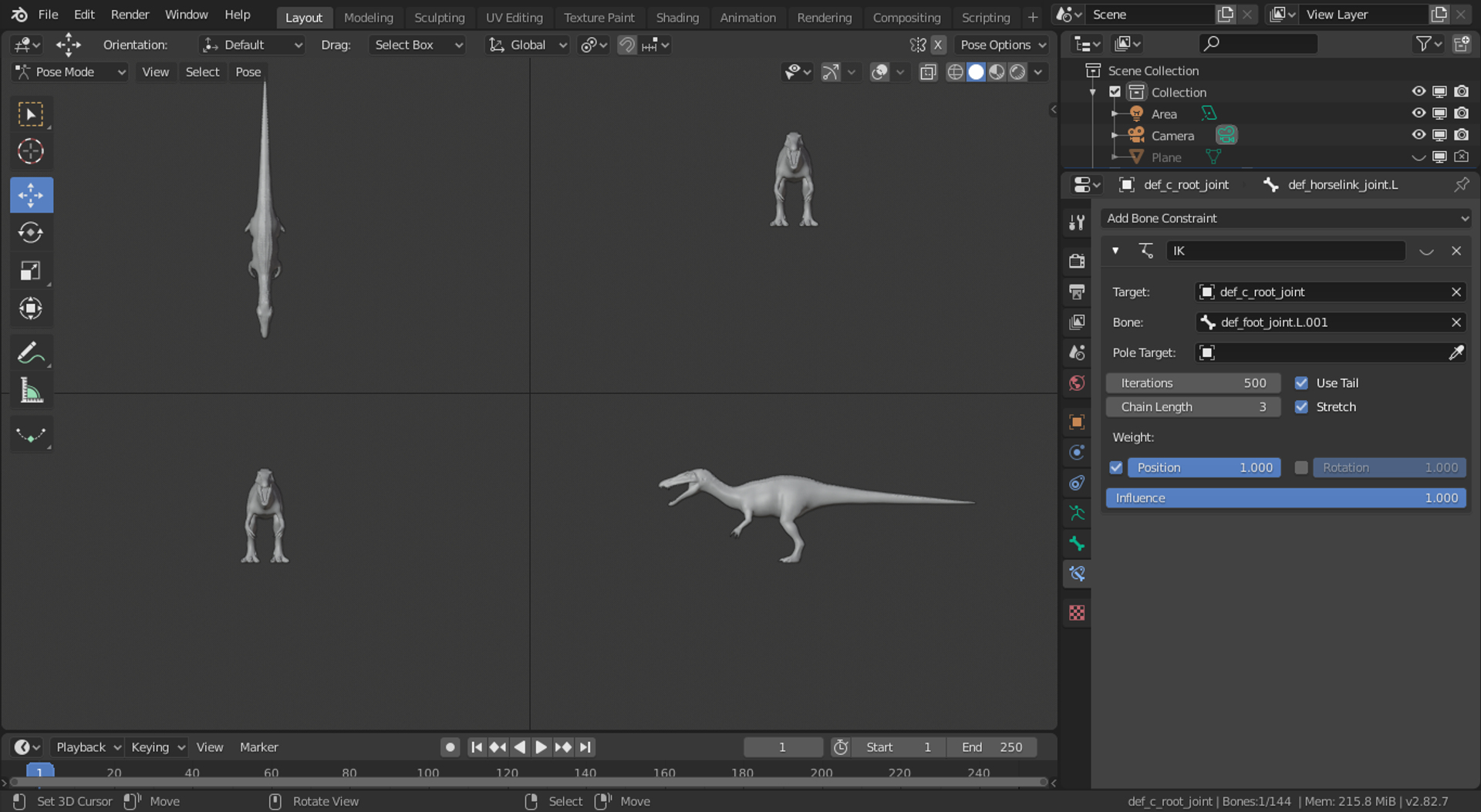Image resolution: width=1481 pixels, height=812 pixels.
Task: Open the File menu
Action: [48, 15]
